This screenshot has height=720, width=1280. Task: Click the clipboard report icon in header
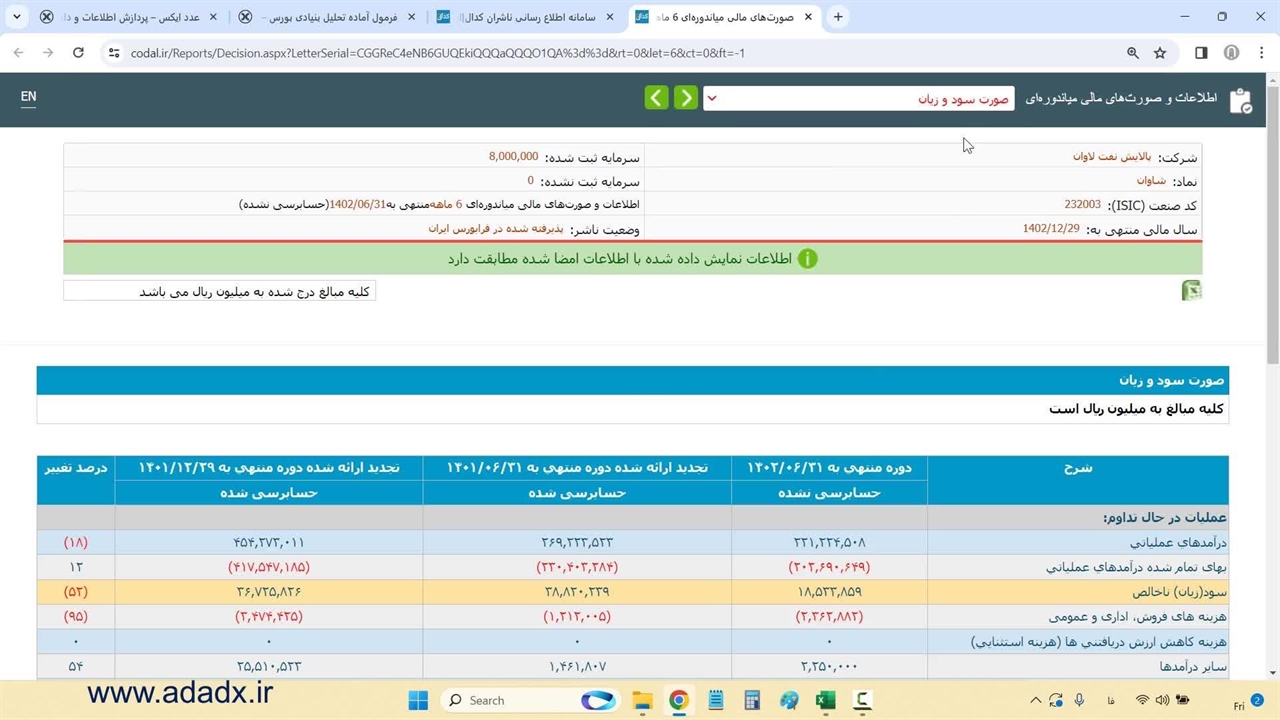coord(1240,100)
